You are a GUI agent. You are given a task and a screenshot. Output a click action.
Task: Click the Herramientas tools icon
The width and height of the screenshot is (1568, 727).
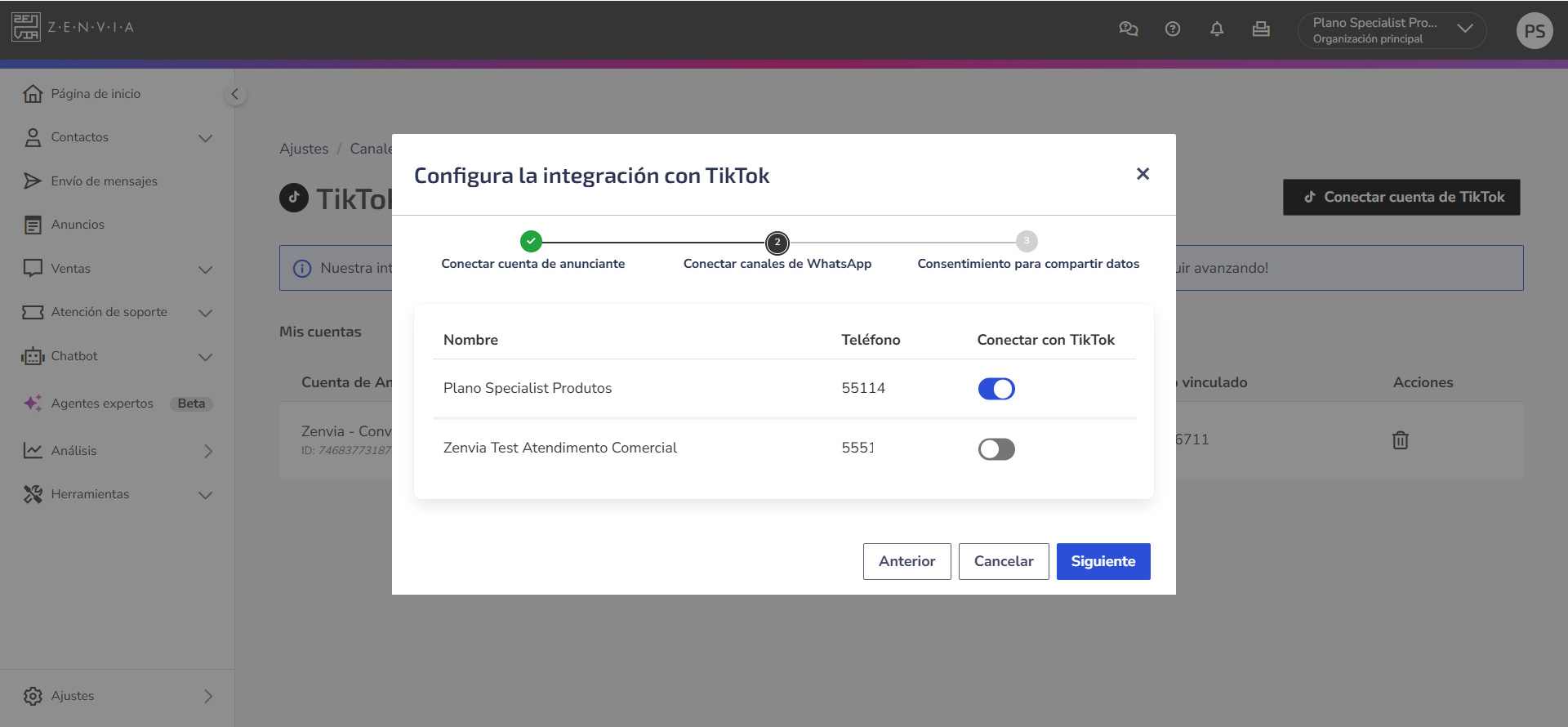pos(33,494)
